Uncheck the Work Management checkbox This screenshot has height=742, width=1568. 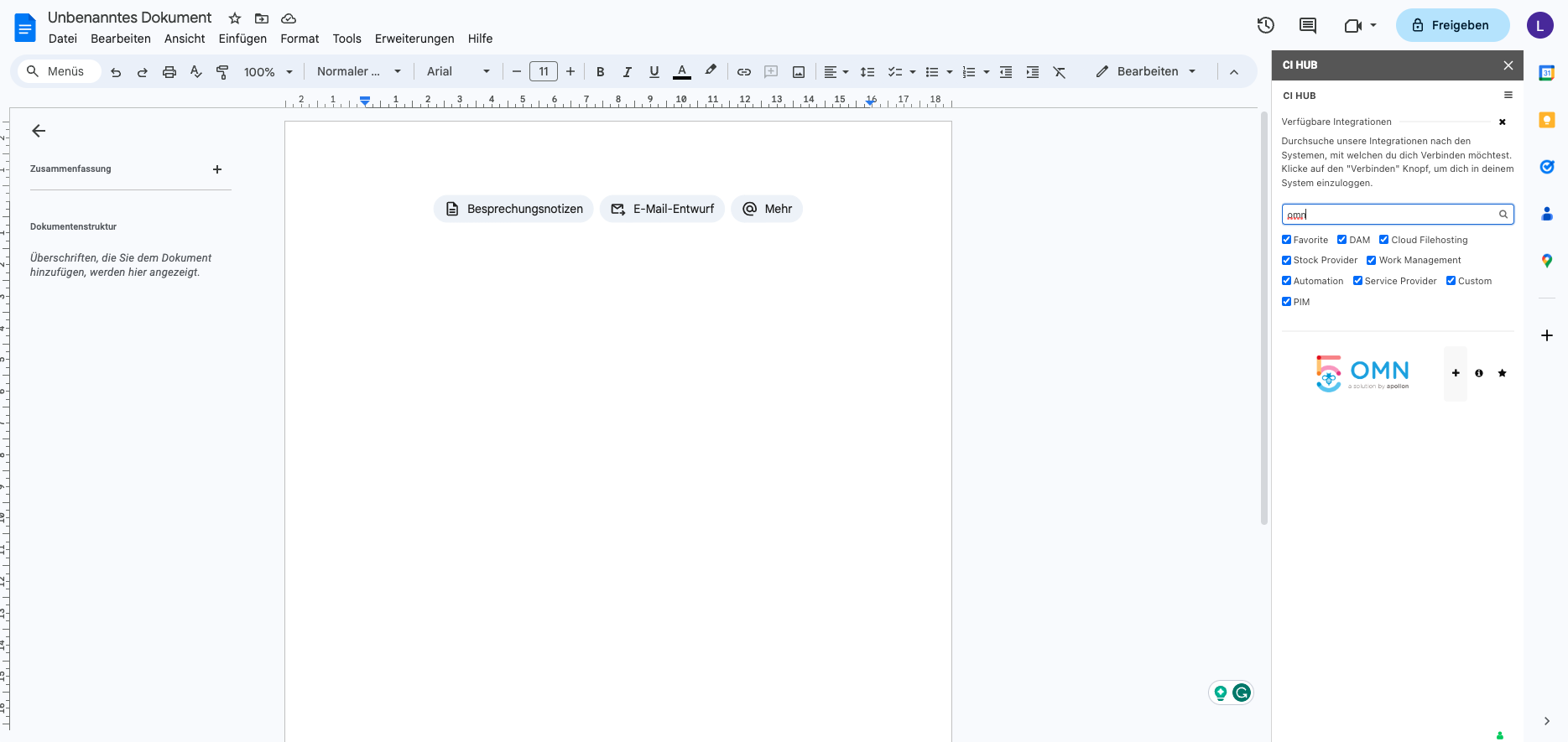point(1372,260)
